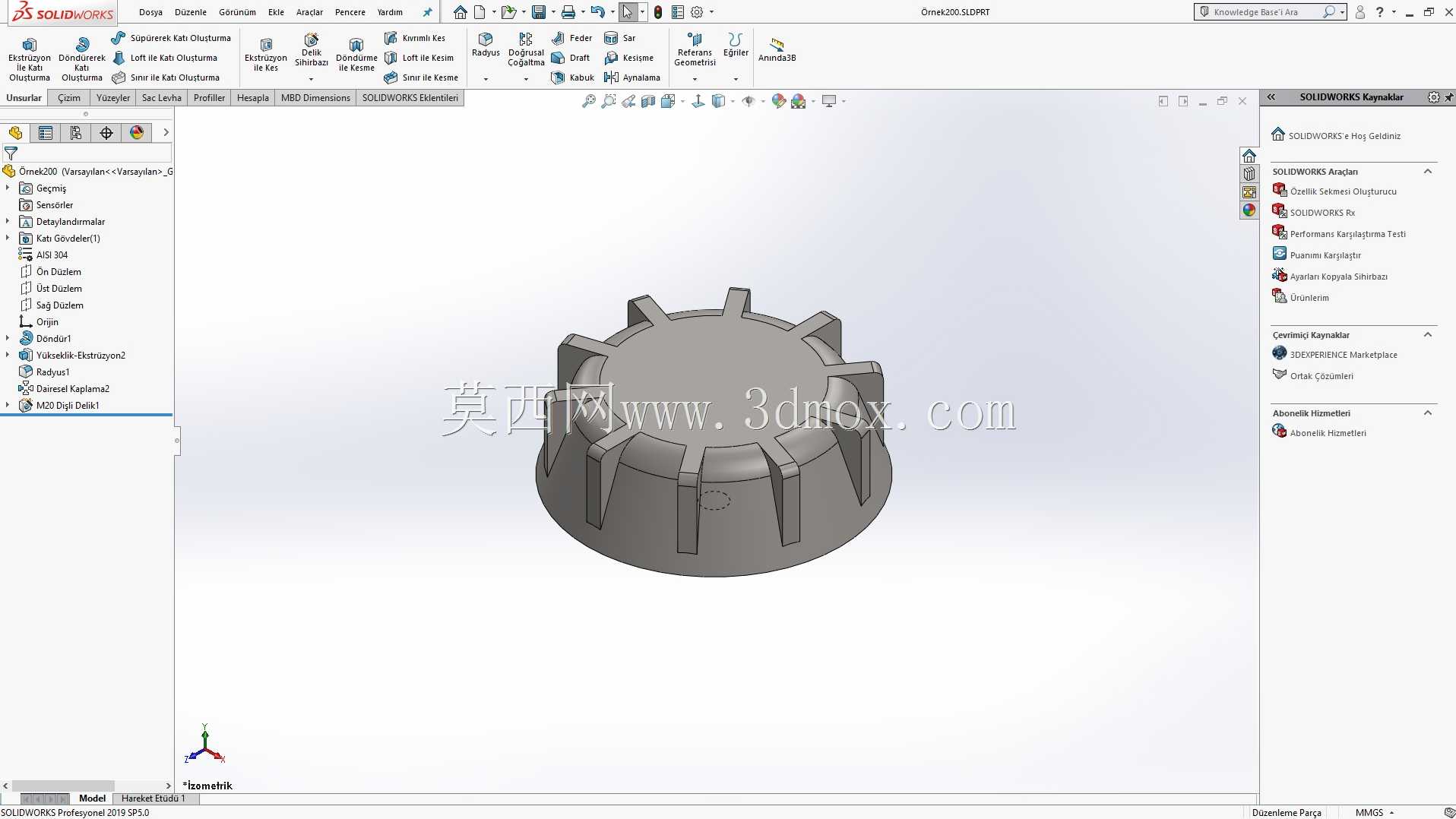This screenshot has width=1456, height=819.
Task: Collapse SOLIDWORKS Araçları section
Action: pyautogui.click(x=1428, y=172)
